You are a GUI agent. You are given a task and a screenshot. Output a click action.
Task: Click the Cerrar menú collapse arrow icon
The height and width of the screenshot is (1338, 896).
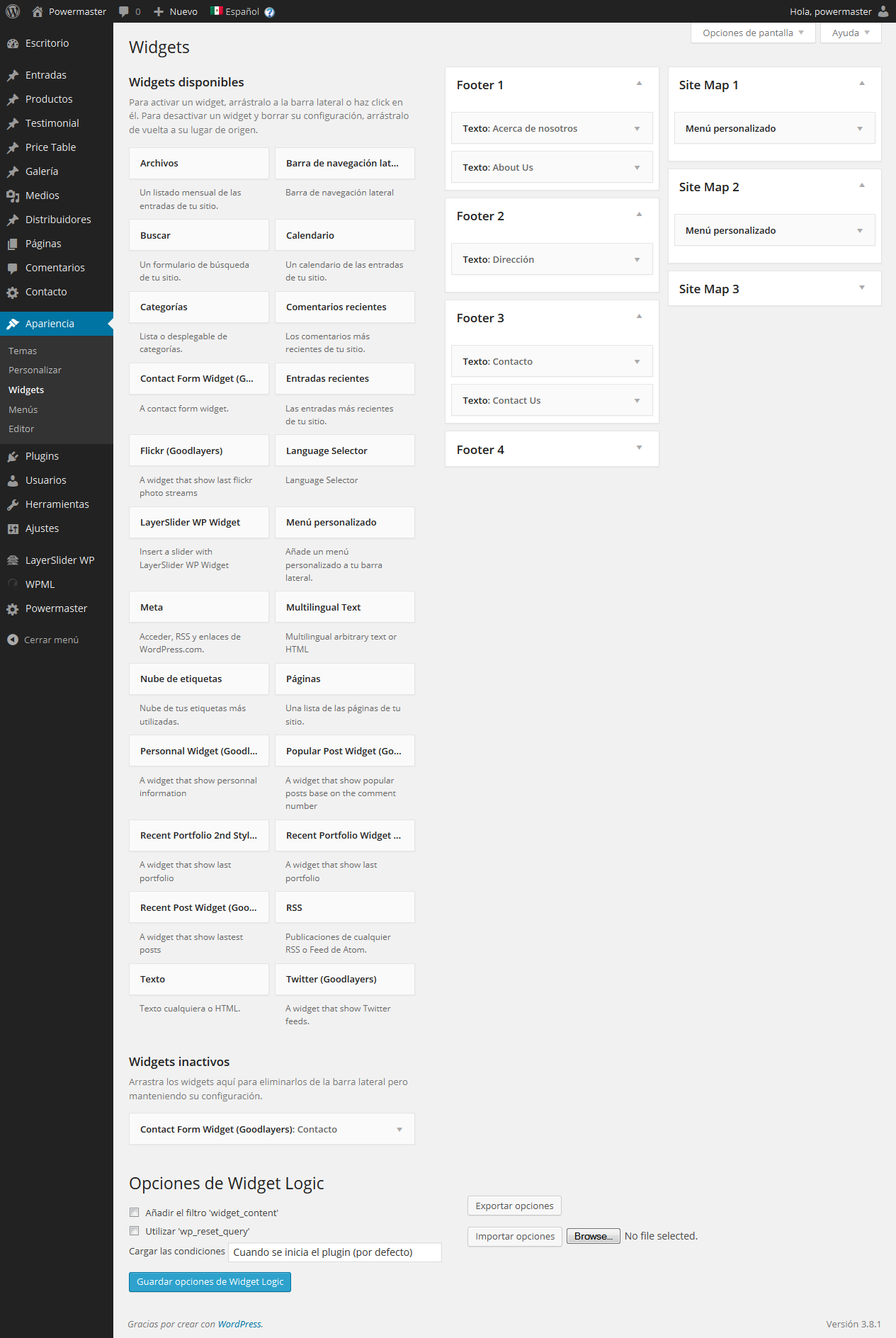pyautogui.click(x=13, y=640)
